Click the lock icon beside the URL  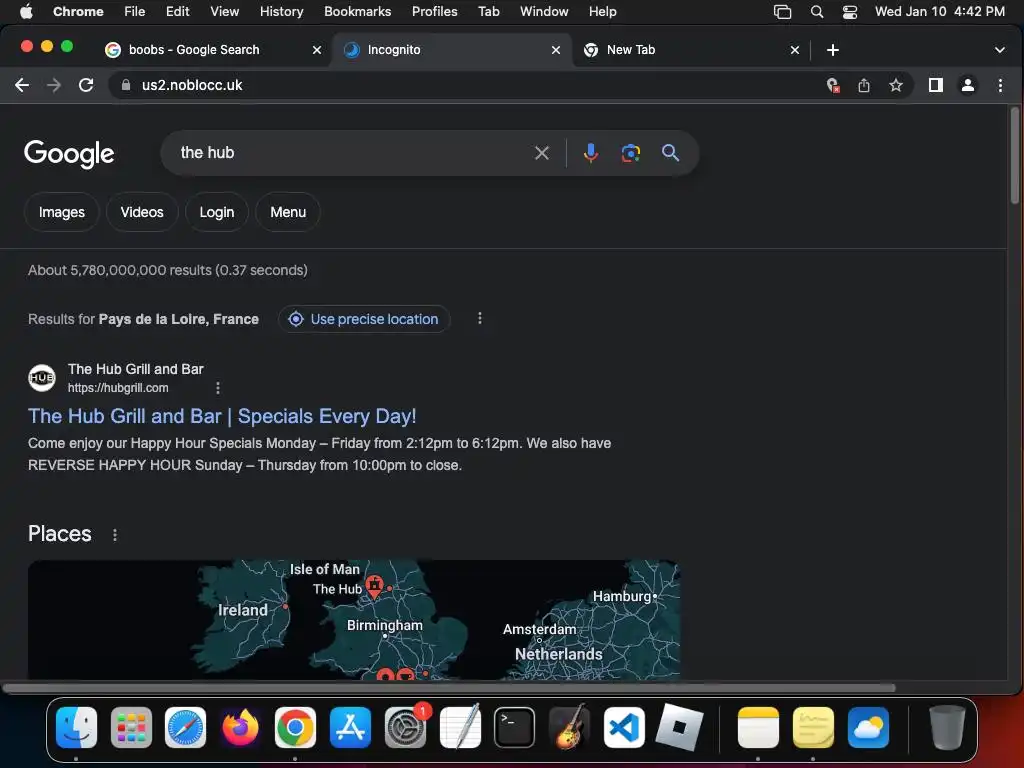click(126, 85)
